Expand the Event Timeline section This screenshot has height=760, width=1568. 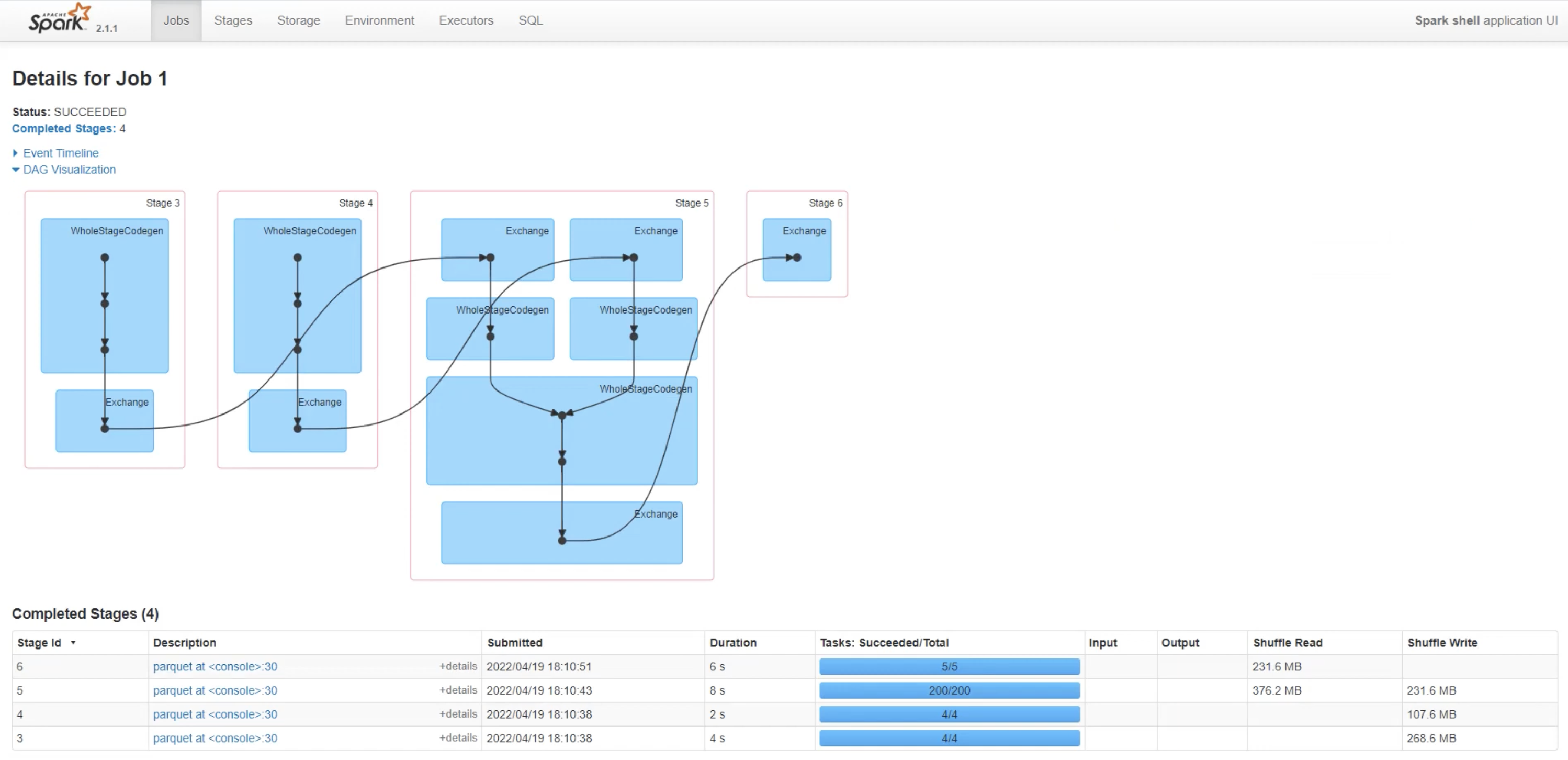point(60,153)
